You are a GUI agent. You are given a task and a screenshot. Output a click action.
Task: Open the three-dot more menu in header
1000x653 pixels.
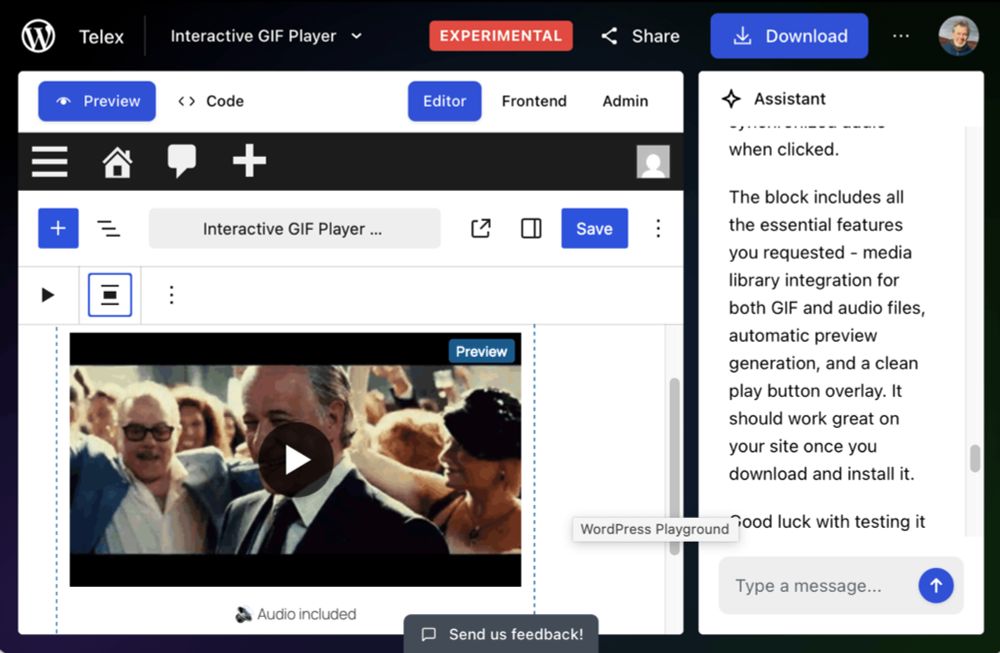(x=901, y=36)
